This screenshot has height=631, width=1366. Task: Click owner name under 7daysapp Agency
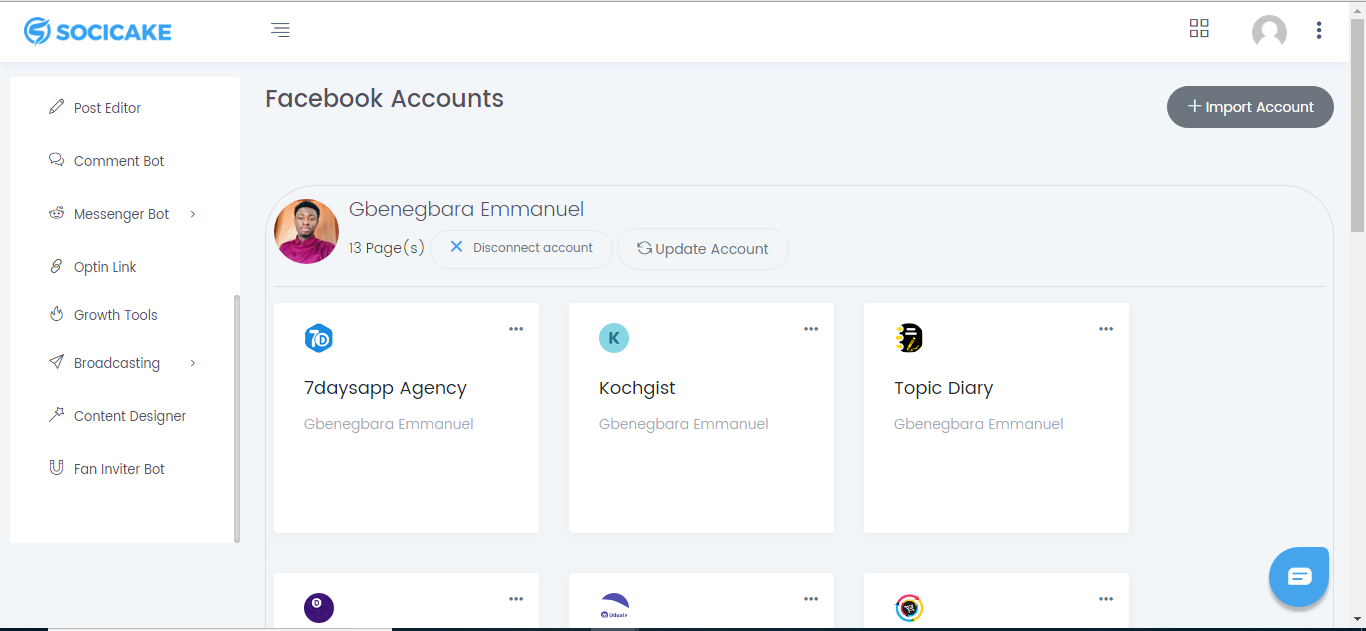pos(389,424)
